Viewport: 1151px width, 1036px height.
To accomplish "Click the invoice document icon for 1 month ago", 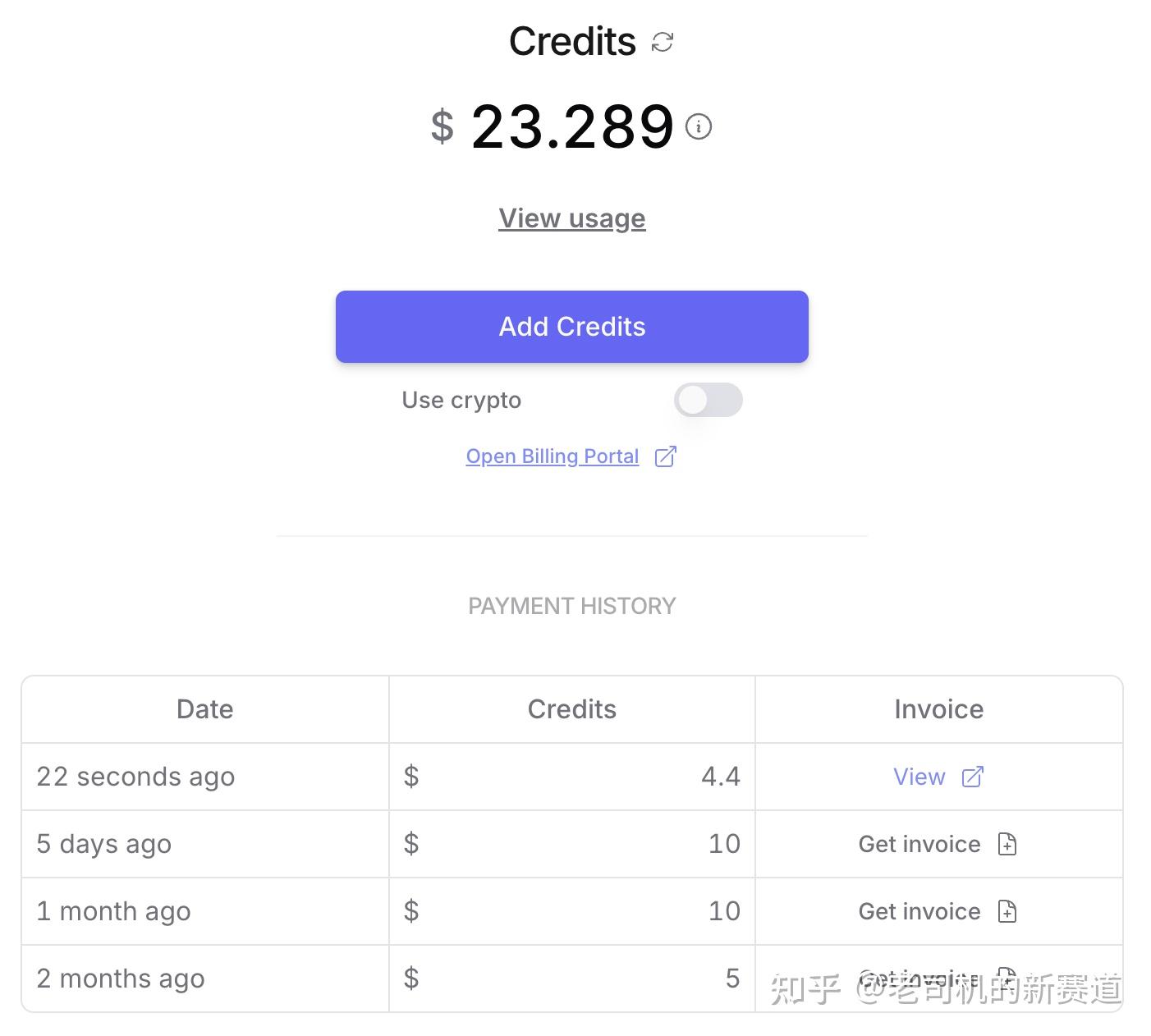I will 1007,910.
